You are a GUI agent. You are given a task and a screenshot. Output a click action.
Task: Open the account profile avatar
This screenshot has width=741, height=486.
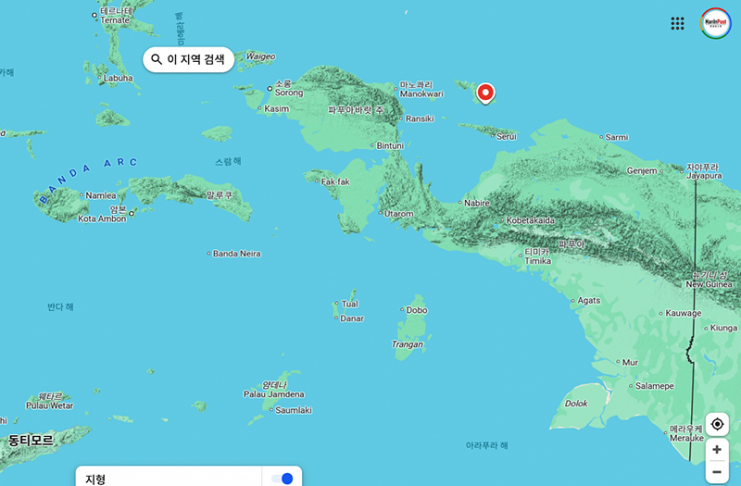(x=715, y=23)
